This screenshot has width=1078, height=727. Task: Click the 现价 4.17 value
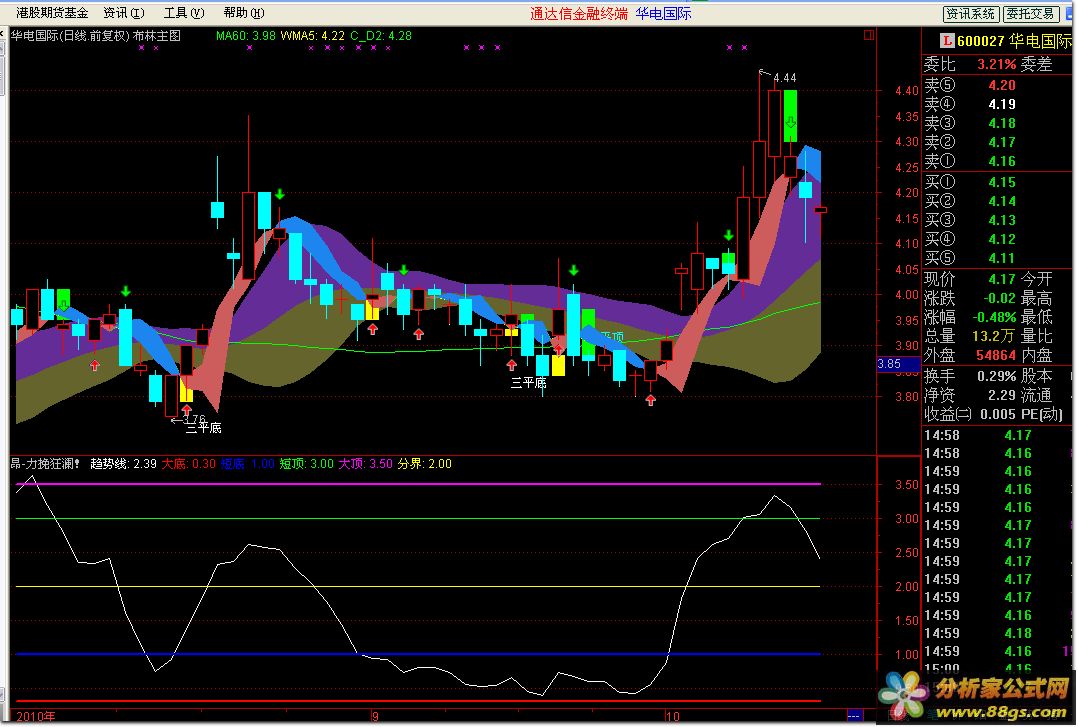pos(1002,279)
